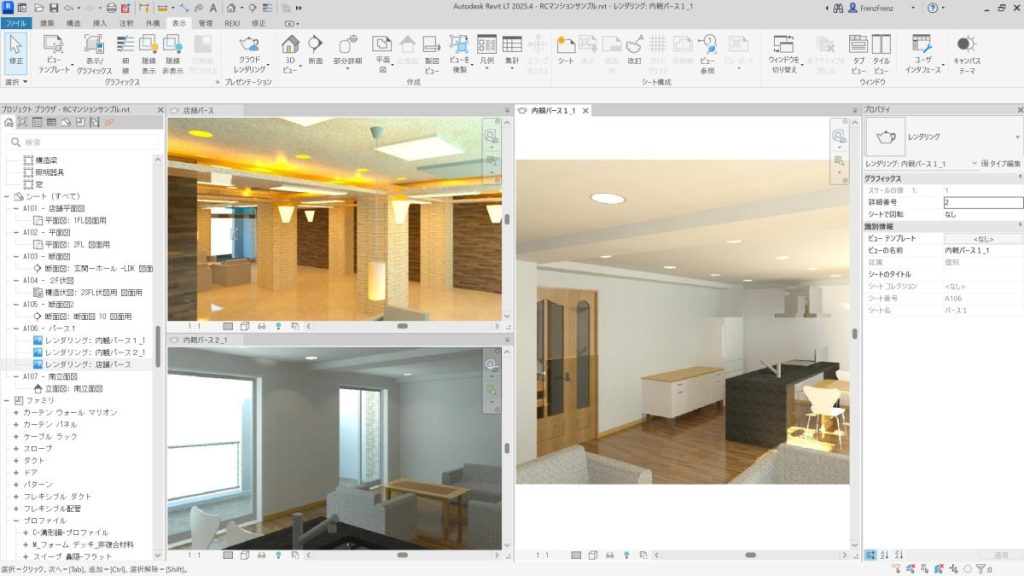
Task: Collapse the シート (すべて) tree node
Action: [6, 196]
